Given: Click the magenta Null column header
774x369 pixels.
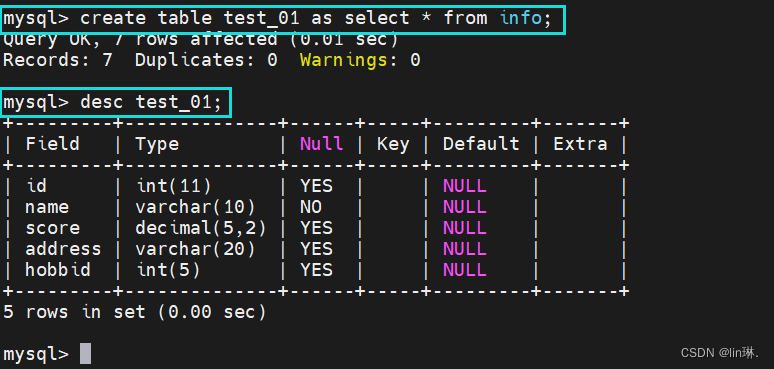Looking at the screenshot, I should pyautogui.click(x=321, y=144).
